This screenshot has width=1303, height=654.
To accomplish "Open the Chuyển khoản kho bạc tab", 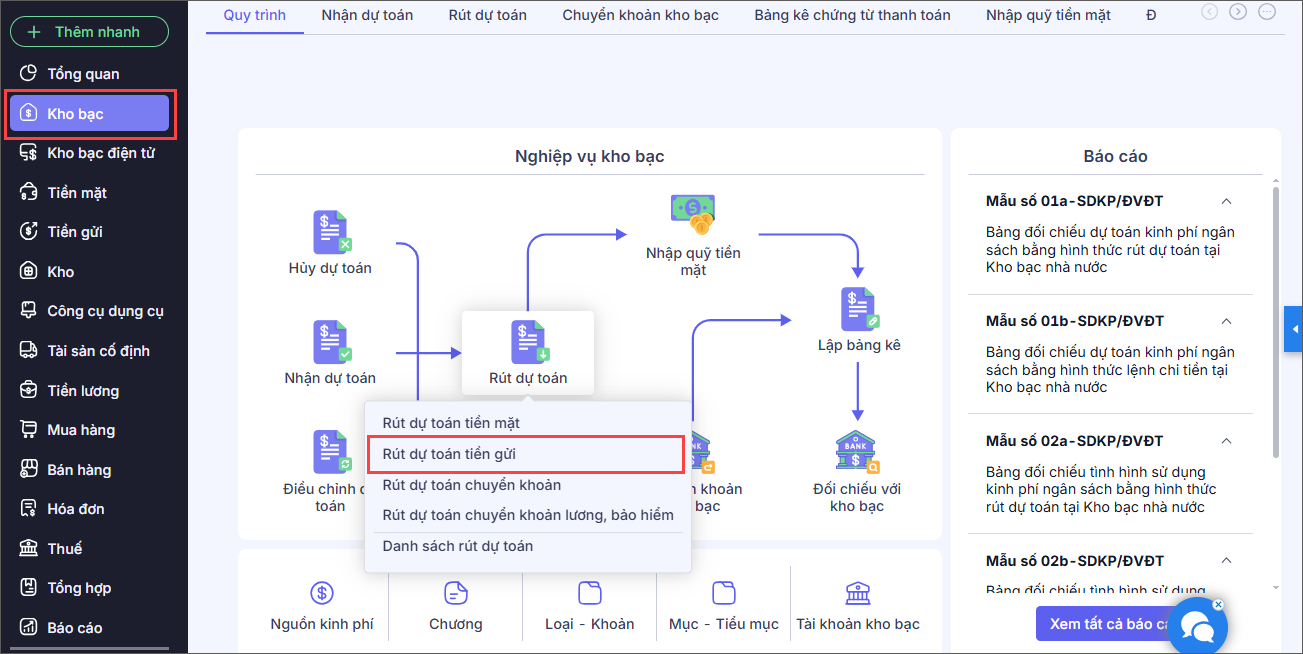I will pos(640,15).
